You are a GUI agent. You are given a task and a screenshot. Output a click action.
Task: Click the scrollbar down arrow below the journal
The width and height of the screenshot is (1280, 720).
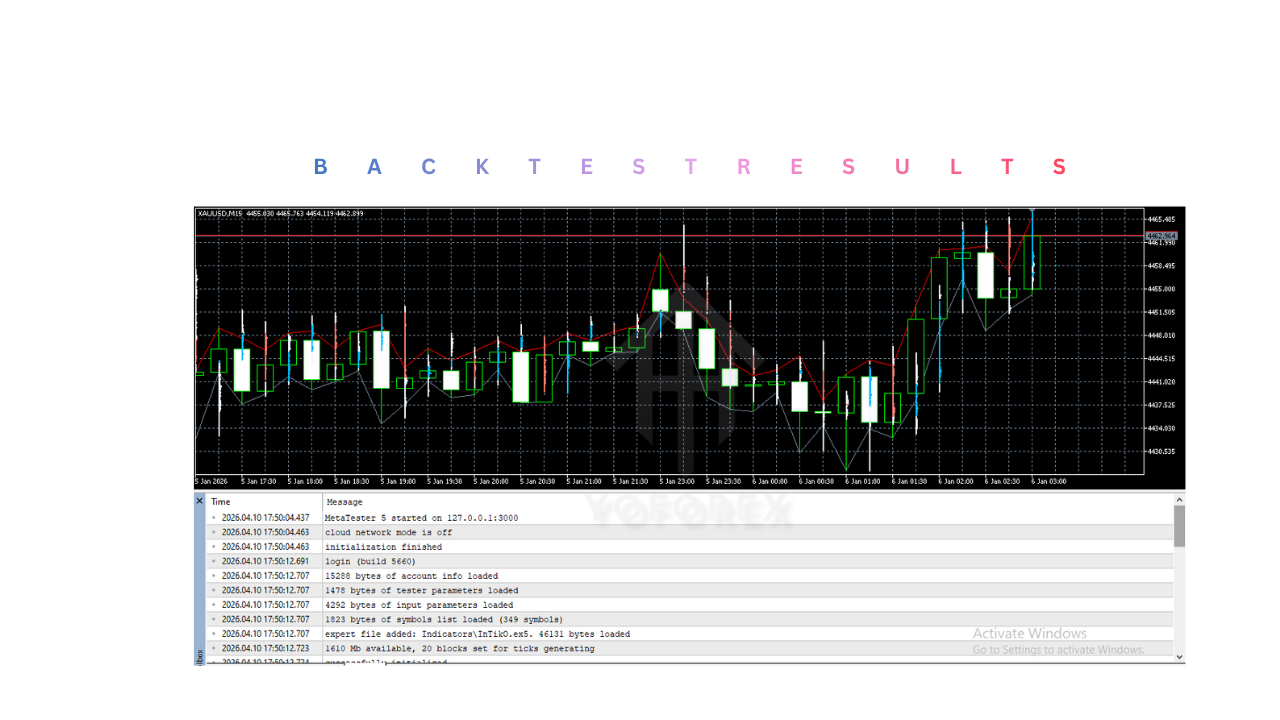click(x=1178, y=655)
